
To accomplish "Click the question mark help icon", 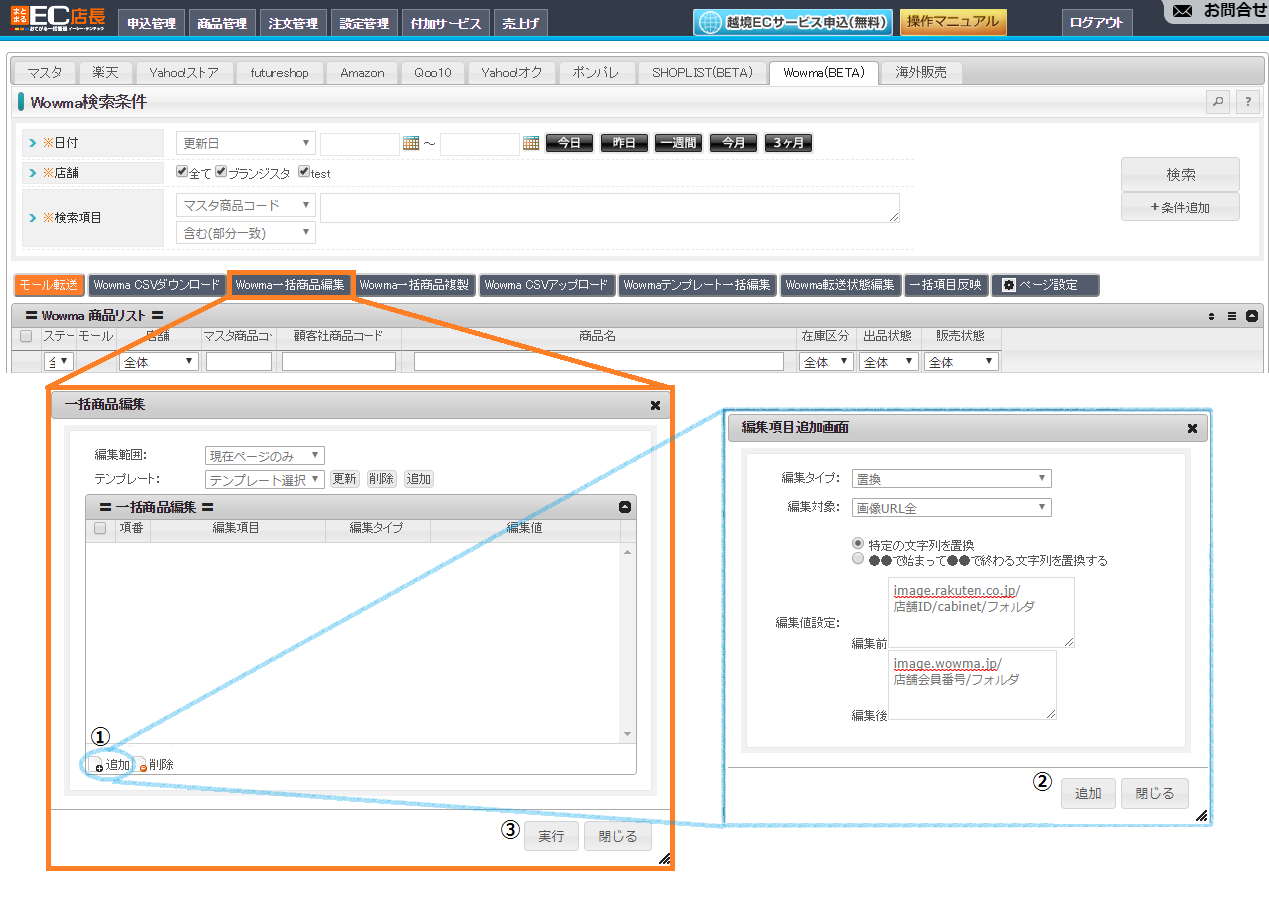I will click(x=1247, y=101).
